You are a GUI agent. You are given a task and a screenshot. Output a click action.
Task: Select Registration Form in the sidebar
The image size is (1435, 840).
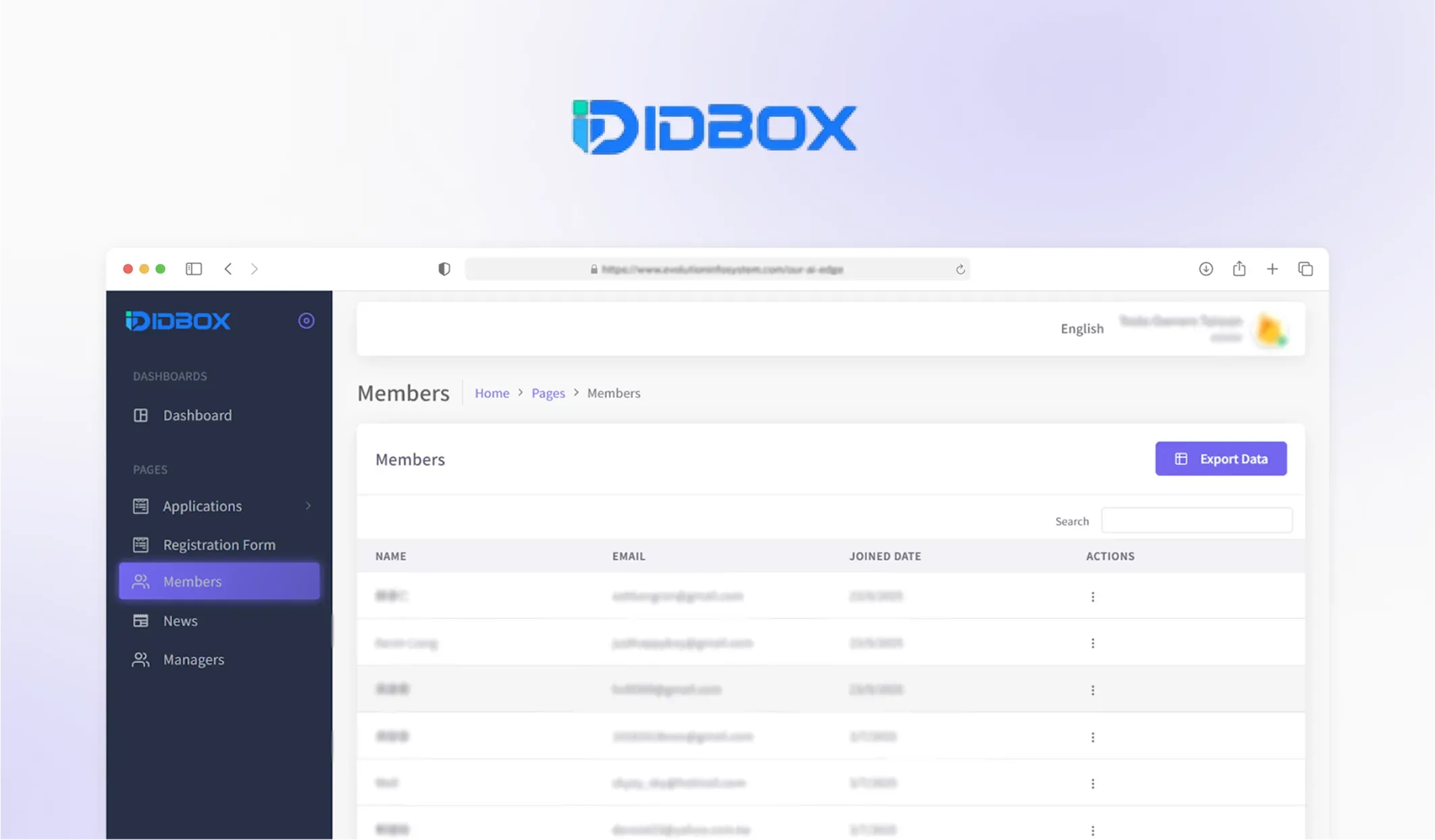tap(219, 544)
